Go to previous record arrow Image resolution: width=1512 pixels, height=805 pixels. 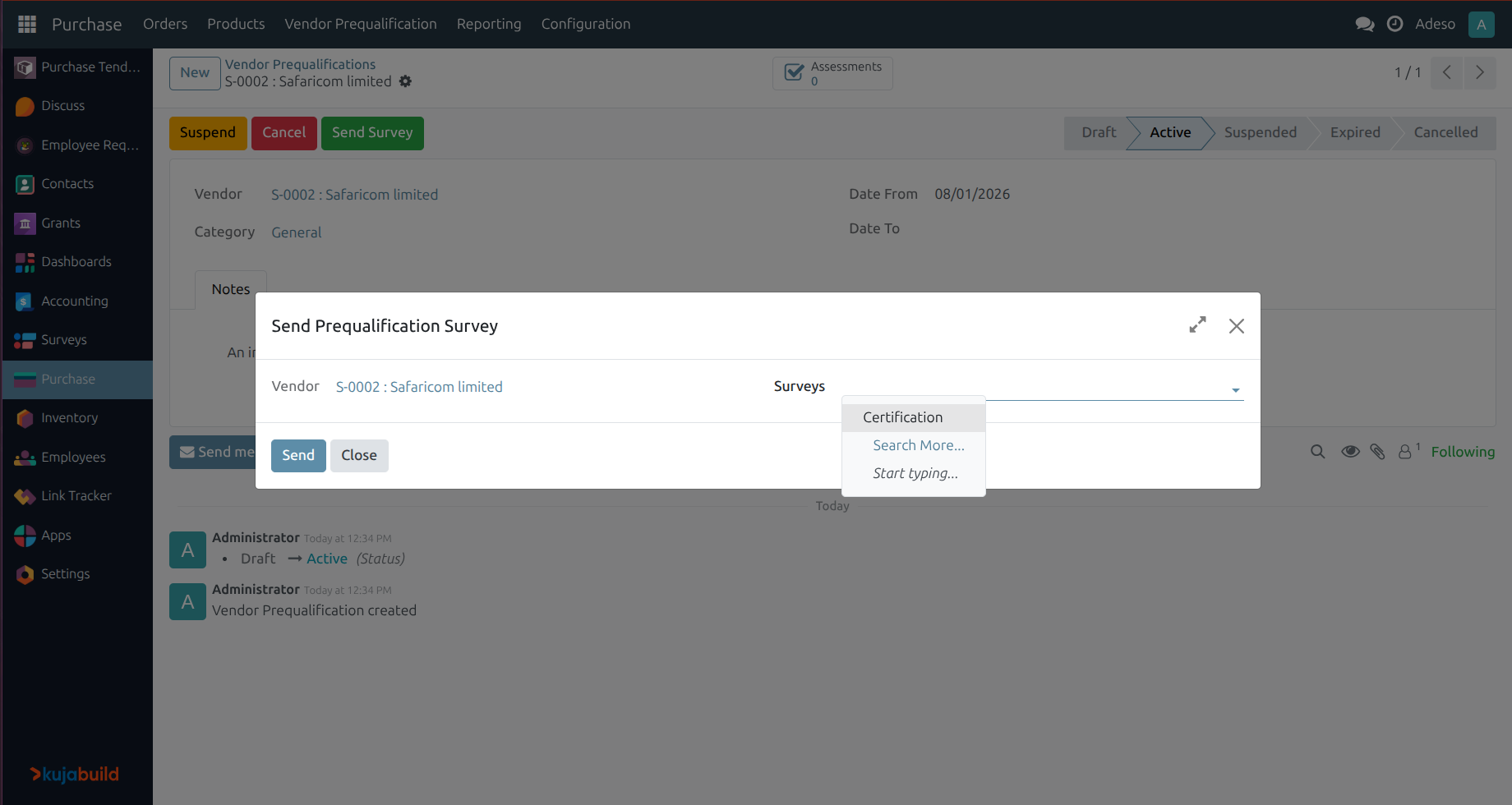[x=1447, y=72]
